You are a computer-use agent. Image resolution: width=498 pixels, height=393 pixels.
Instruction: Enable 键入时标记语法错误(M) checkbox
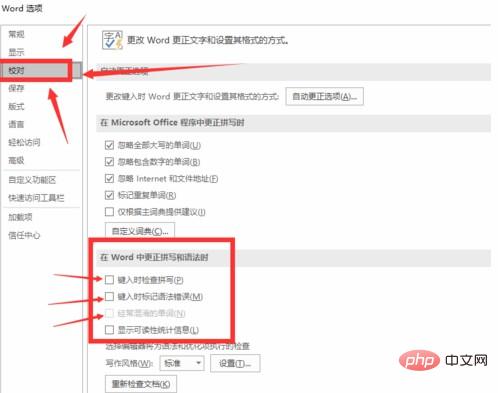coord(109,296)
